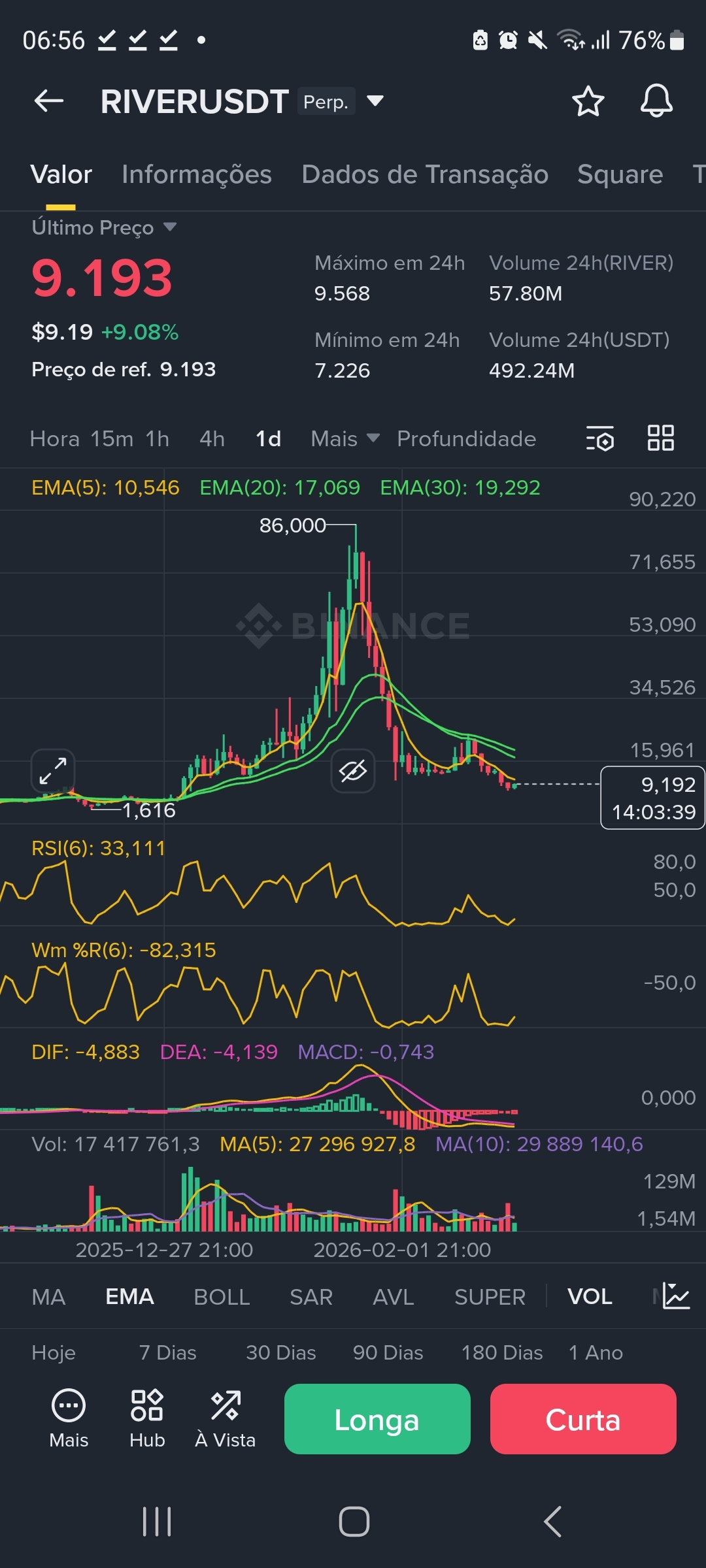Tap EMA(5): 10,546 legend

point(105,487)
